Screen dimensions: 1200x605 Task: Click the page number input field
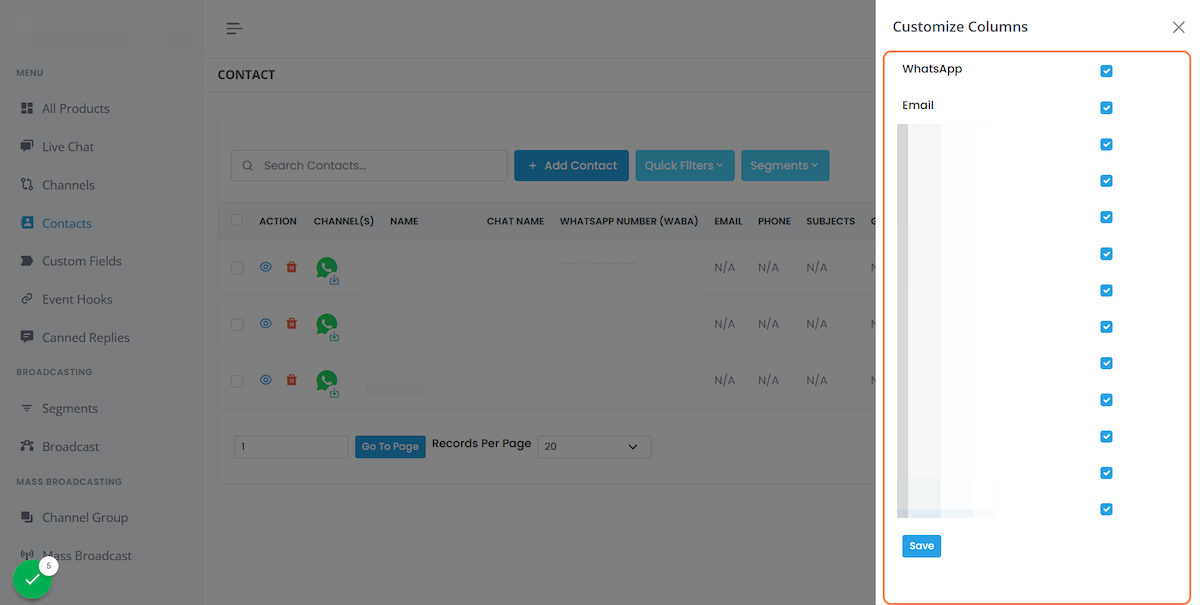(291, 446)
